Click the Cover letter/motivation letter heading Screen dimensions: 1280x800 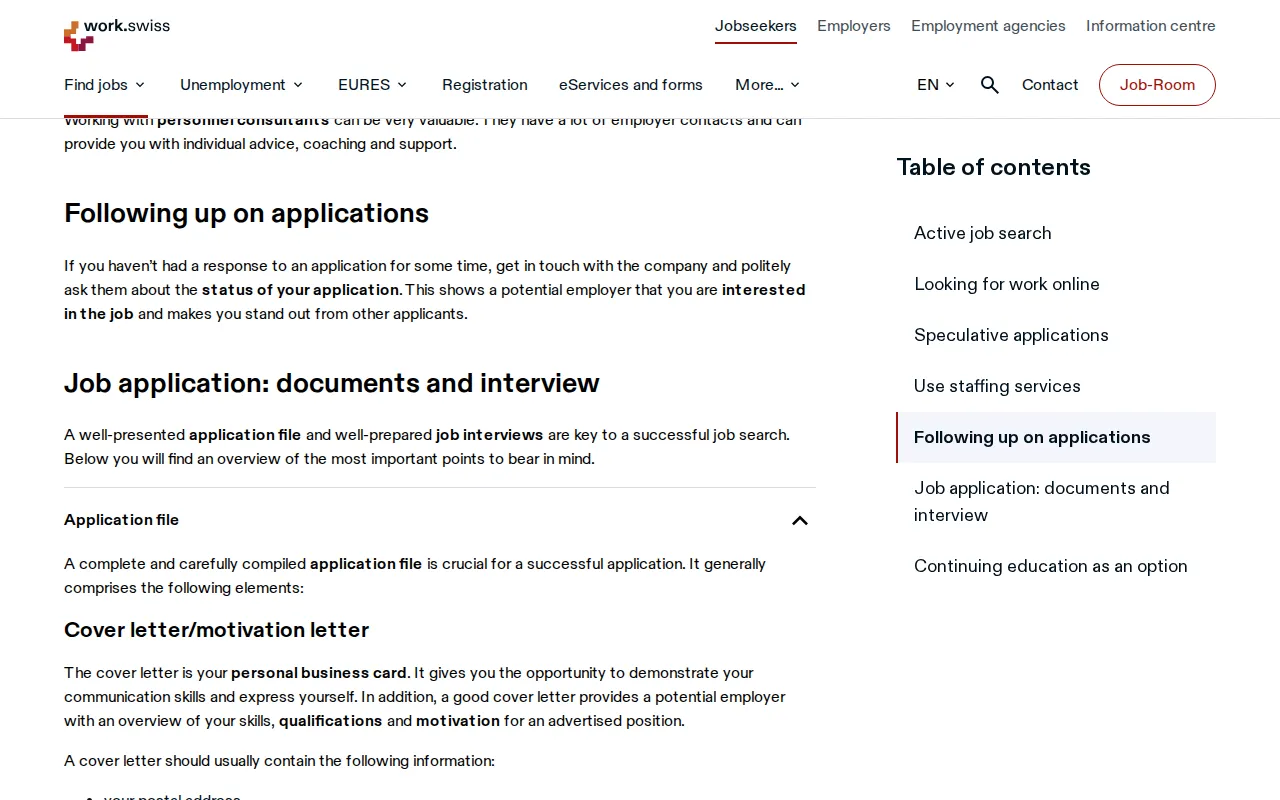[x=217, y=630]
